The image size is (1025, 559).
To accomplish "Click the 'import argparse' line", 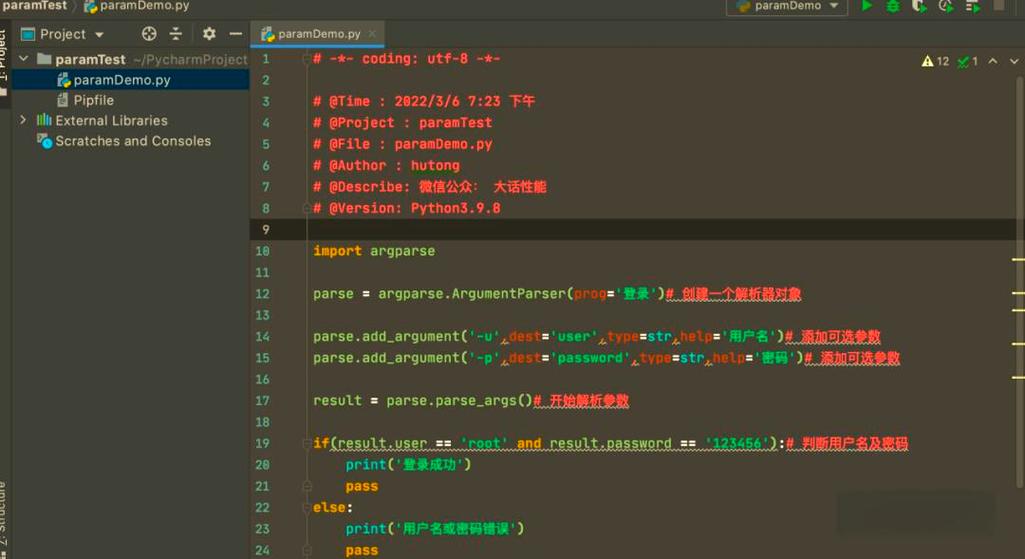I will click(x=374, y=251).
